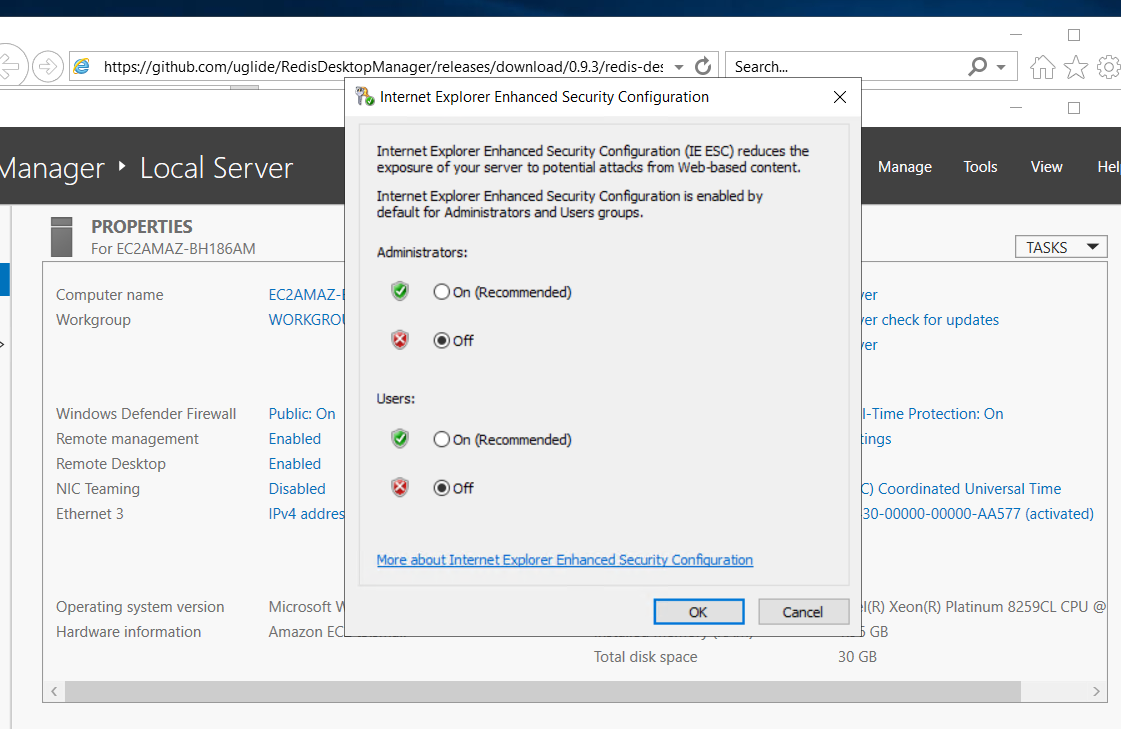Click the Ethernet 3 IPv4 address link

pos(307,514)
